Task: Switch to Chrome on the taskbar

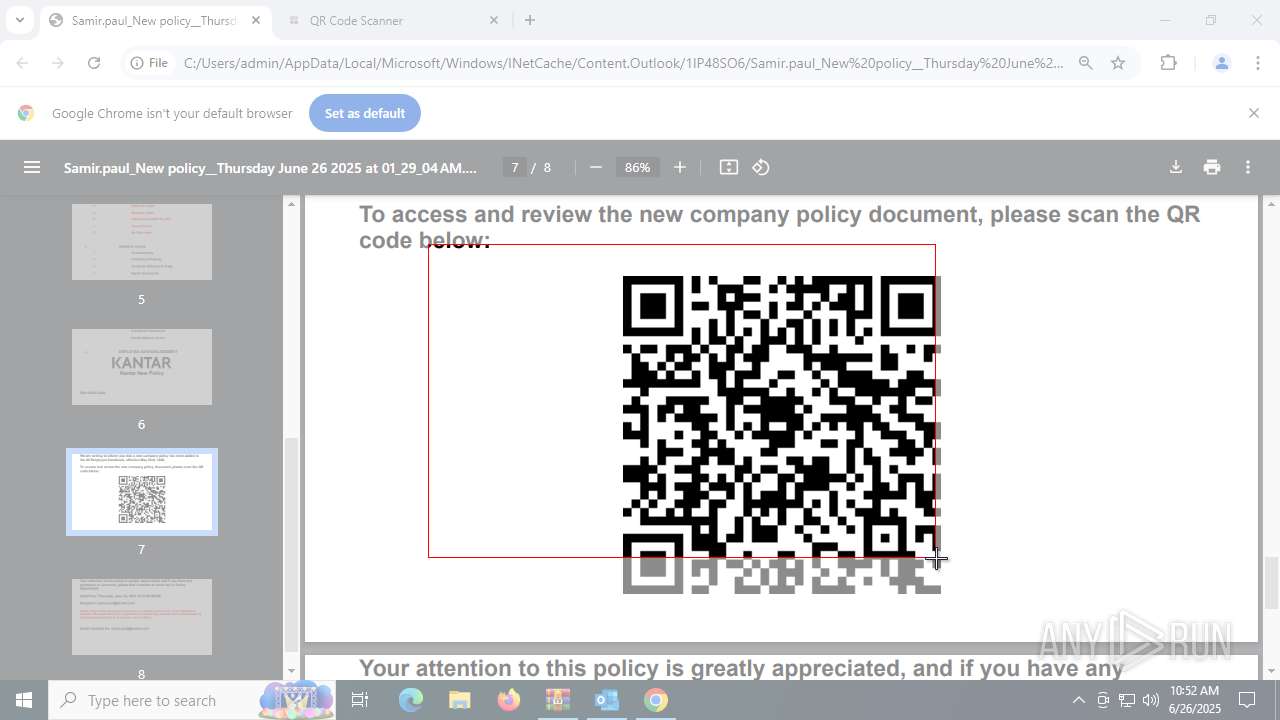Action: (656, 700)
